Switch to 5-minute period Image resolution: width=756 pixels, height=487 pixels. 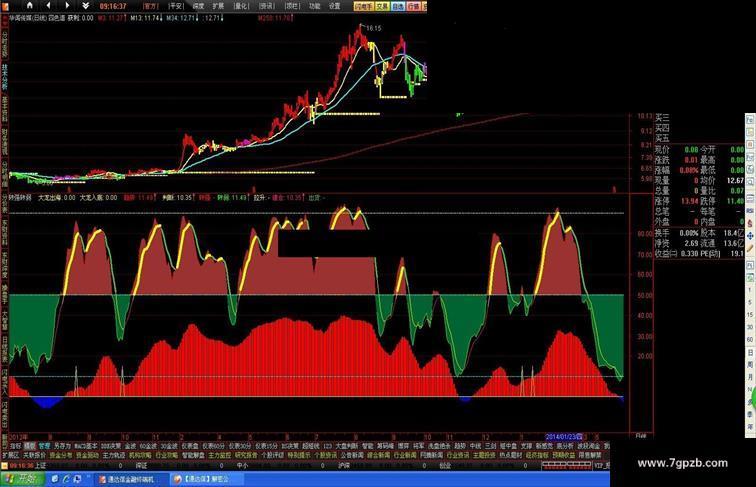(x=750, y=302)
